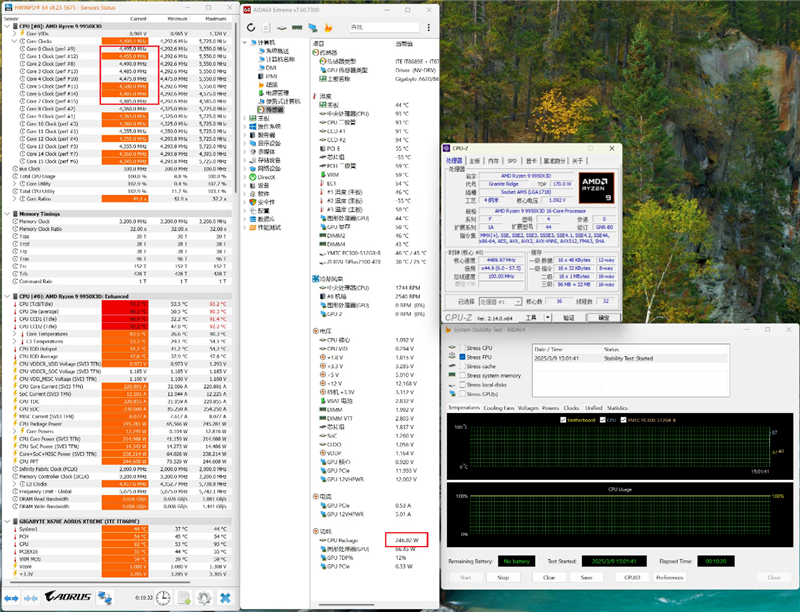Screen dimensions: 800x612
Task: Enable the Stress CPU checkbox
Action: (460, 349)
